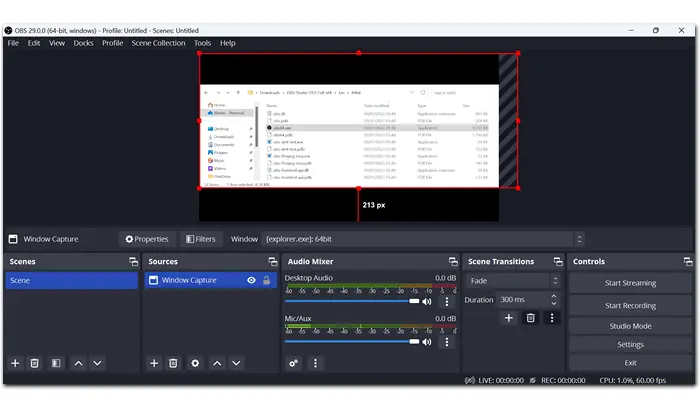Viewport: 700px width, 407px height.
Task: Add a scene transition with plus
Action: click(508, 318)
